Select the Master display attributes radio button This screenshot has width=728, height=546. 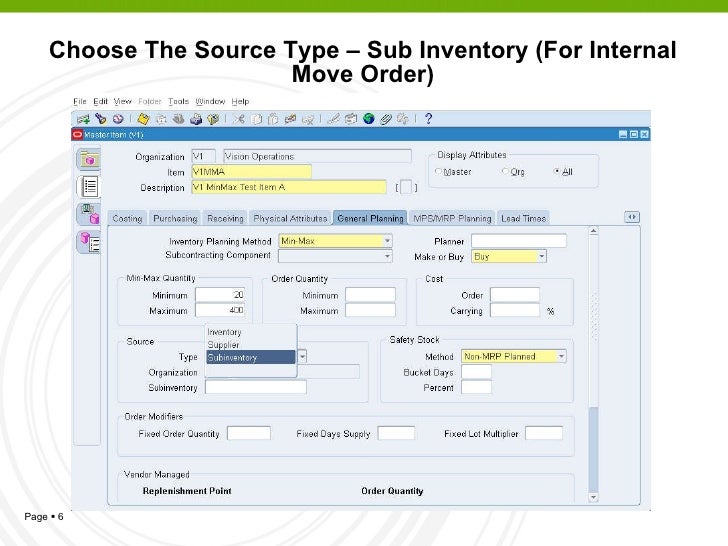(x=438, y=171)
